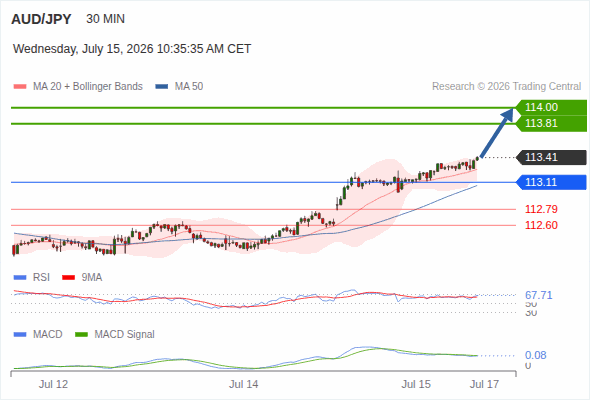Click the MACD value 0.08

(x=535, y=355)
